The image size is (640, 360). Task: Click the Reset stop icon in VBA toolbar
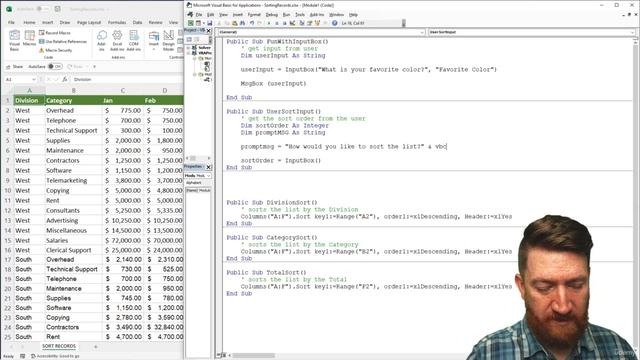(284, 23)
